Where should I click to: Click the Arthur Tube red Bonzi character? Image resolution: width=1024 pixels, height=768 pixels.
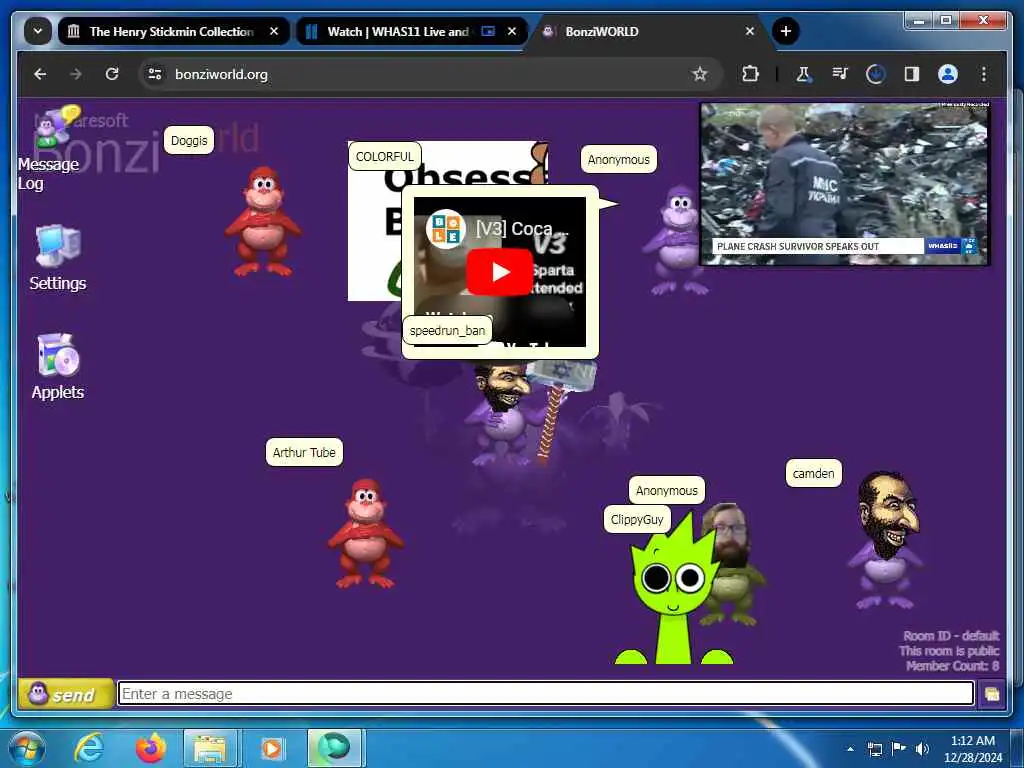point(365,534)
